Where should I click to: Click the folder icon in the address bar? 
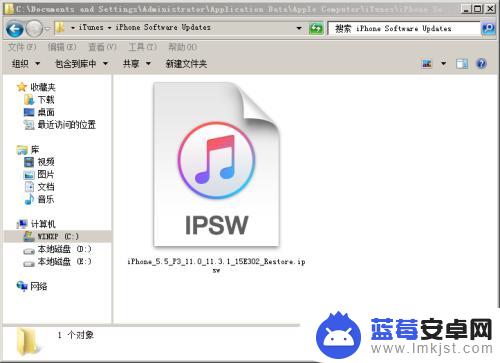point(60,28)
